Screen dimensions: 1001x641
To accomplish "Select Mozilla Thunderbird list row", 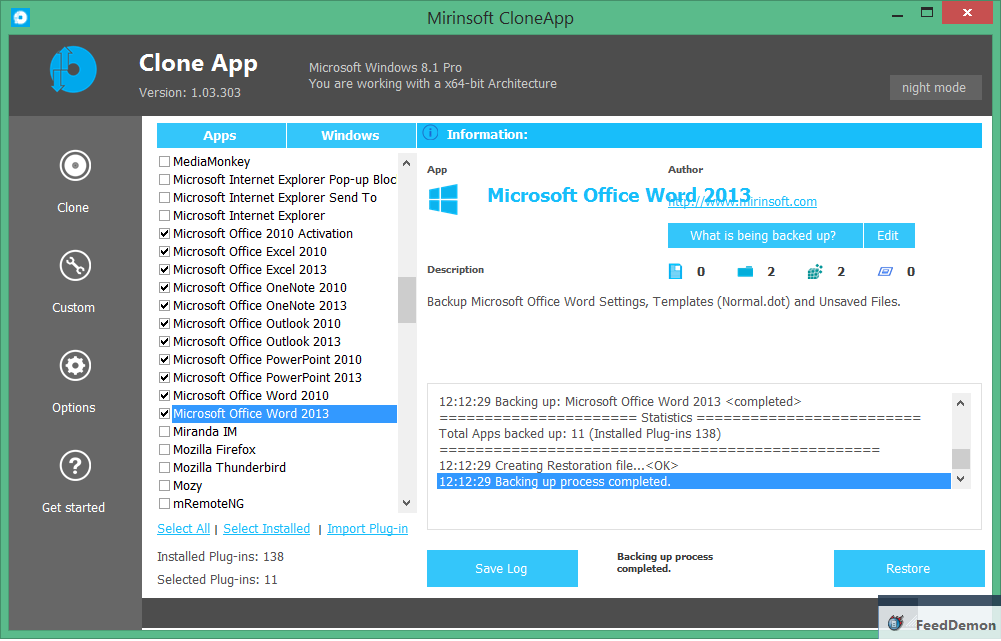I will [278, 468].
